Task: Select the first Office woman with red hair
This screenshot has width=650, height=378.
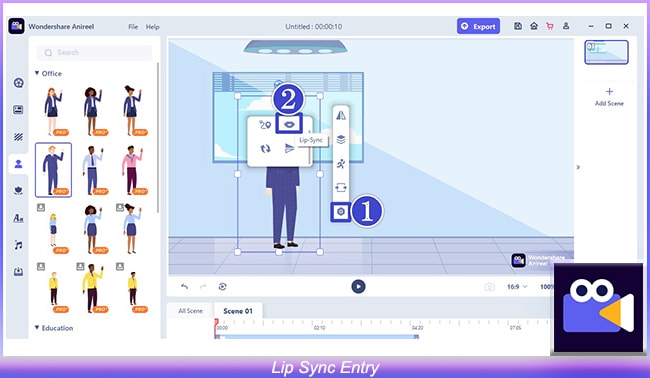Action: click(53, 111)
